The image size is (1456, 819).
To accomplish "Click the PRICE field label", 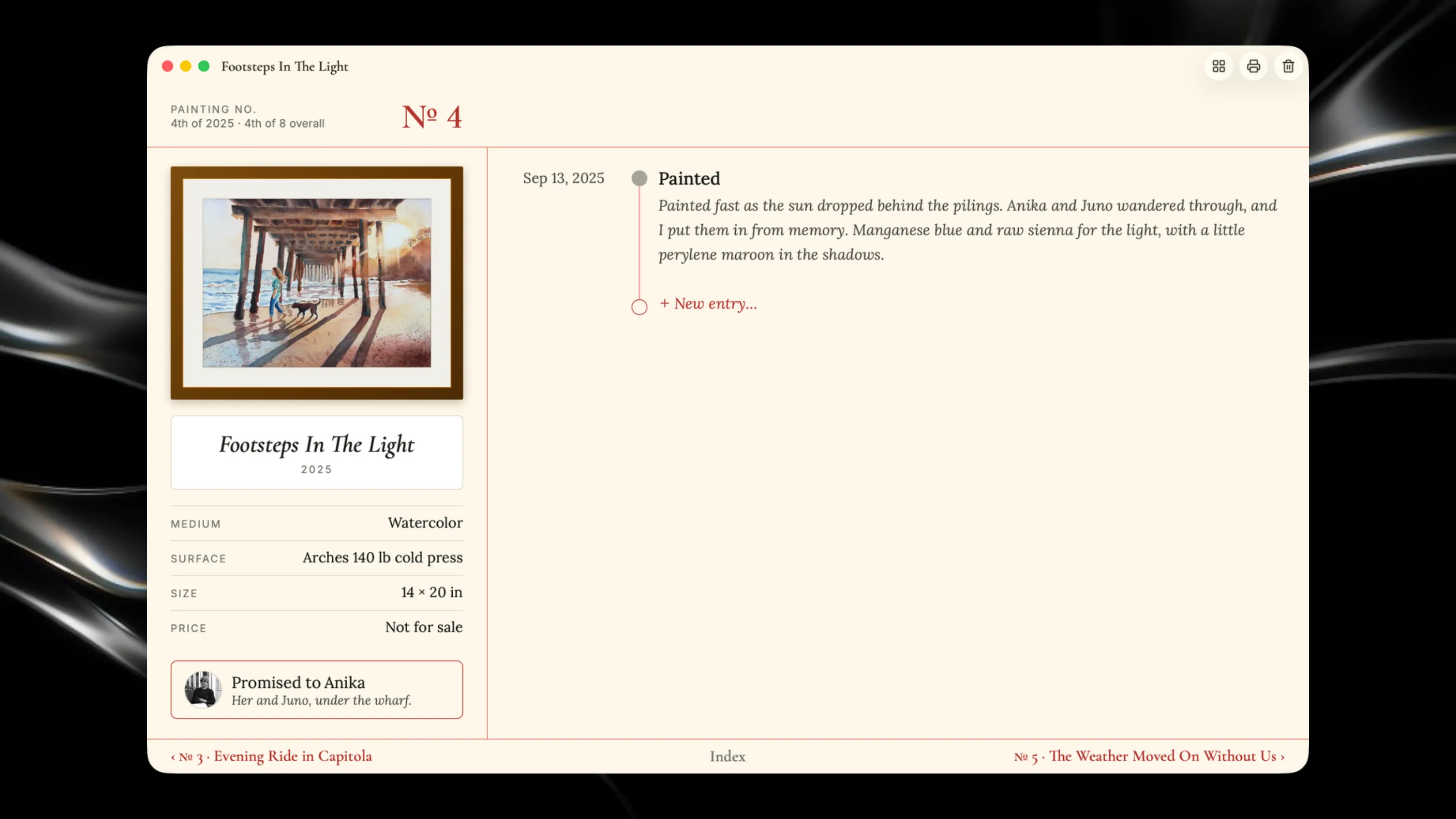I will [x=188, y=628].
